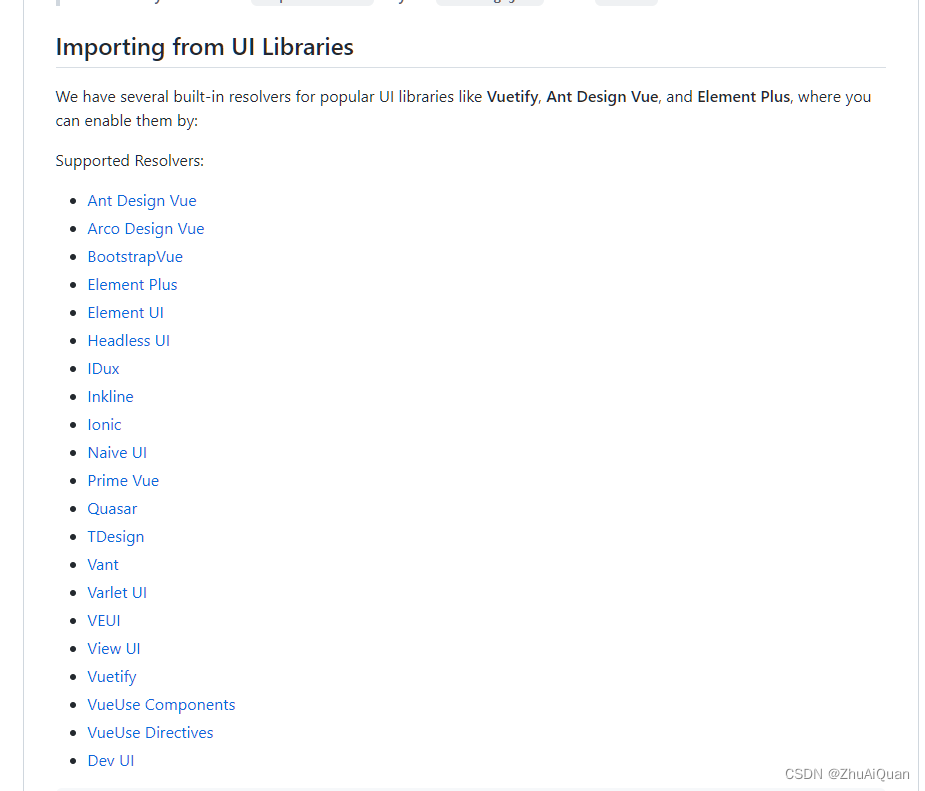Open the Ionic link
The width and height of the screenshot is (925, 791).
pyautogui.click(x=104, y=425)
